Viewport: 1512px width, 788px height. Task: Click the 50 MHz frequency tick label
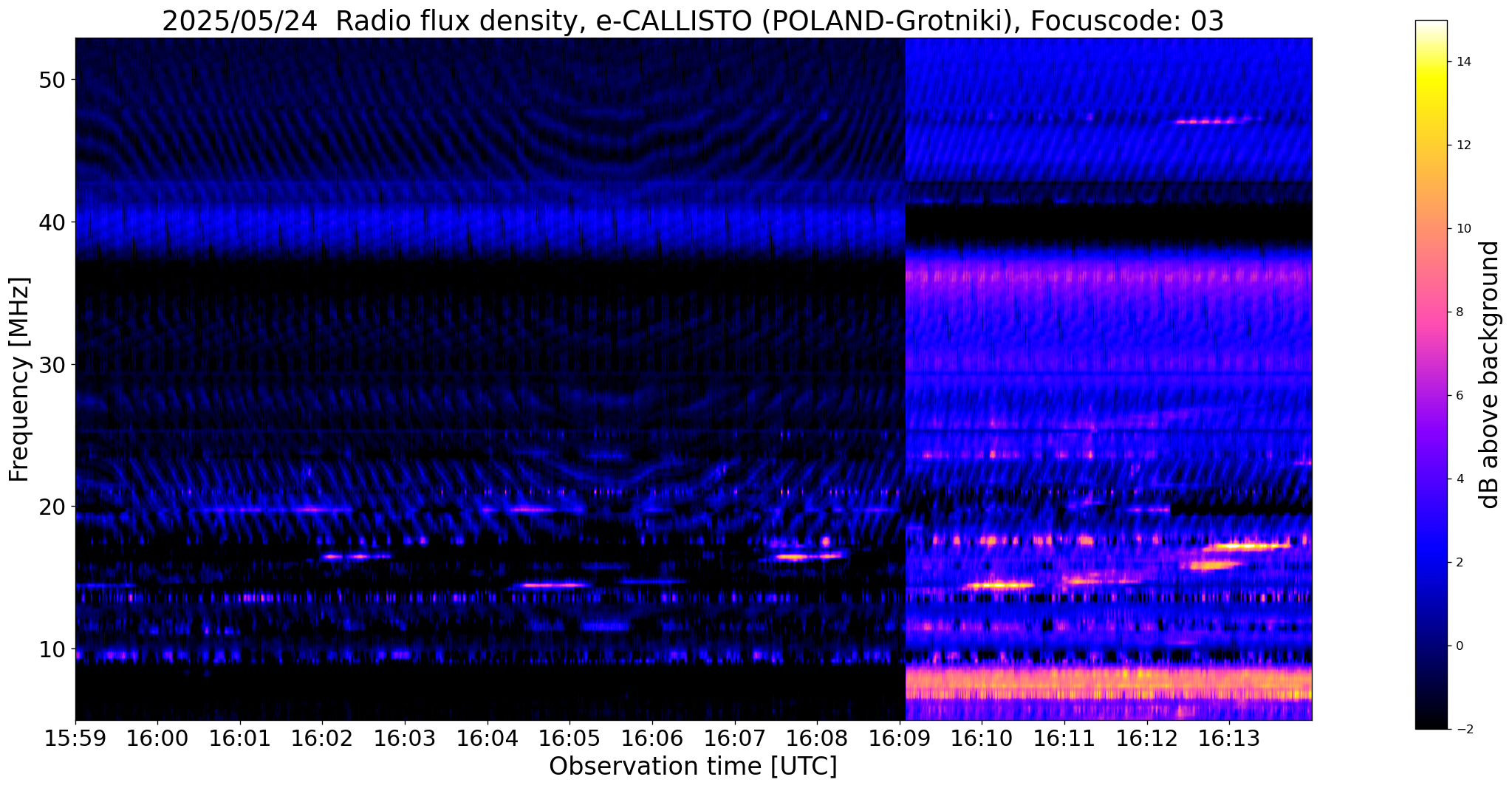(52, 80)
